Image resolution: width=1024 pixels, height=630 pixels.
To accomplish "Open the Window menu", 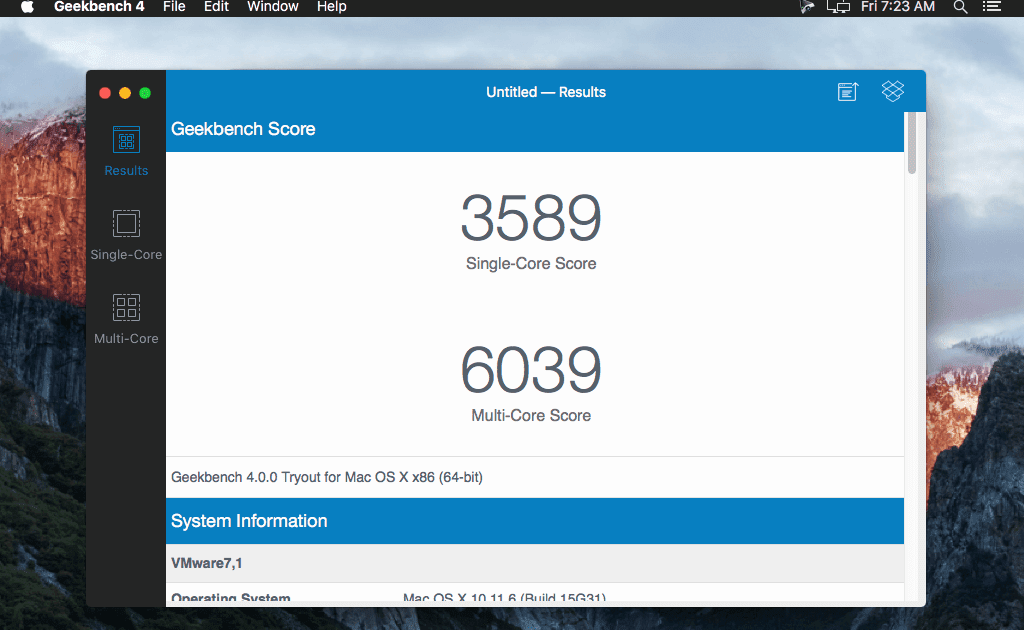I will point(272,7).
